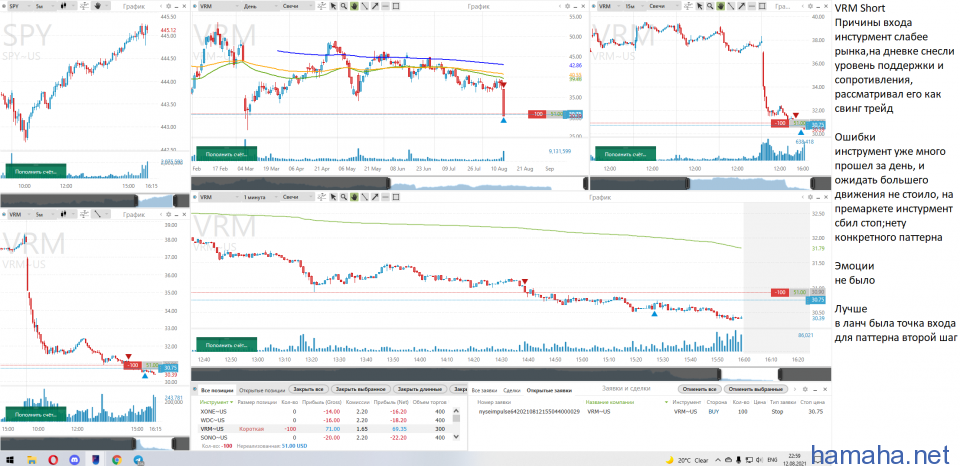Viewport: 960px width, 466px height.
Task: Select order nyseimpulse6420210812155044000029
Action: point(528,412)
